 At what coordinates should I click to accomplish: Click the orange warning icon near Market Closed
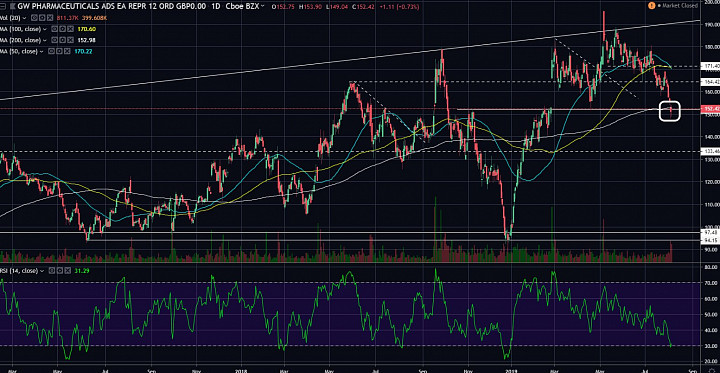(652, 6)
